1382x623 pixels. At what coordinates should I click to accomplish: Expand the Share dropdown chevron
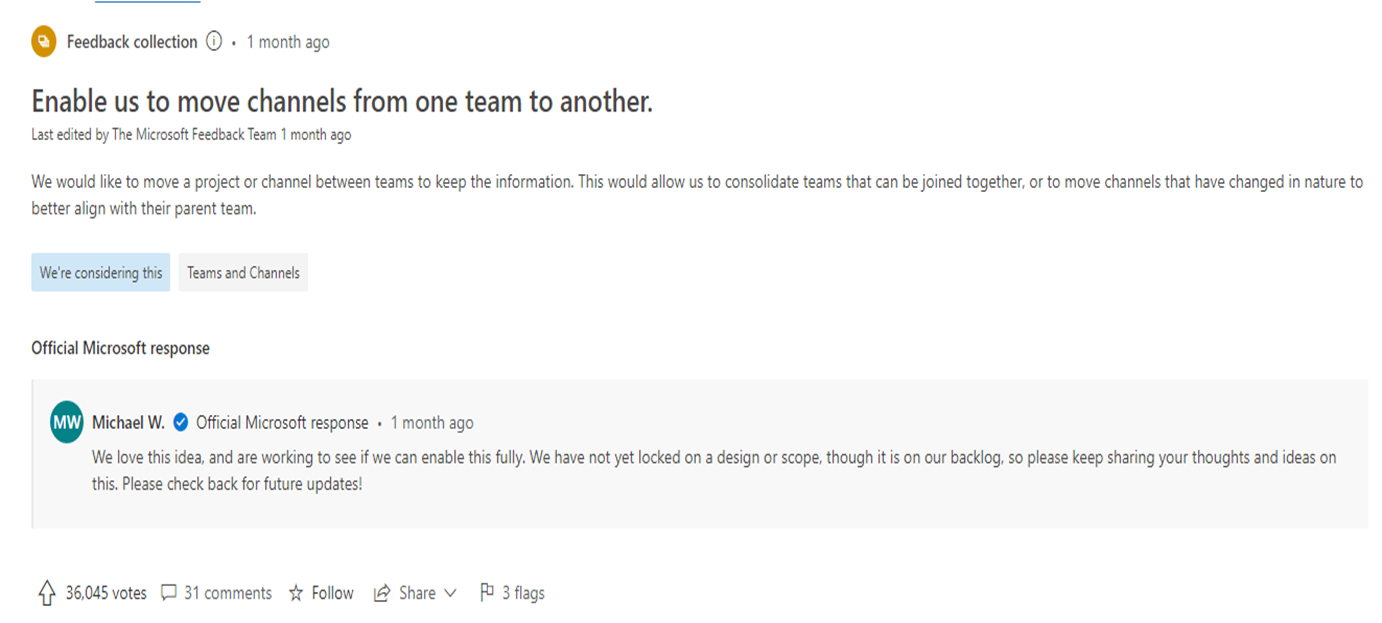pyautogui.click(x=450, y=593)
